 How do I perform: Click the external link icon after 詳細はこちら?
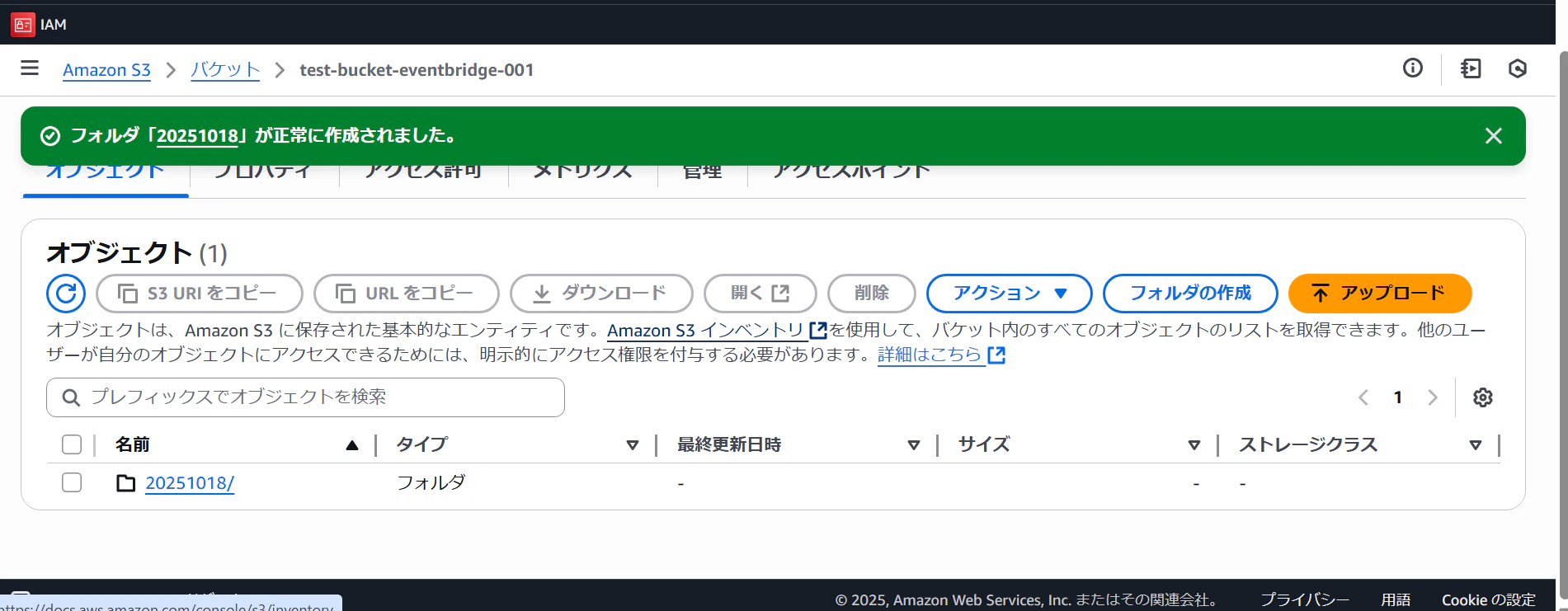(x=996, y=355)
